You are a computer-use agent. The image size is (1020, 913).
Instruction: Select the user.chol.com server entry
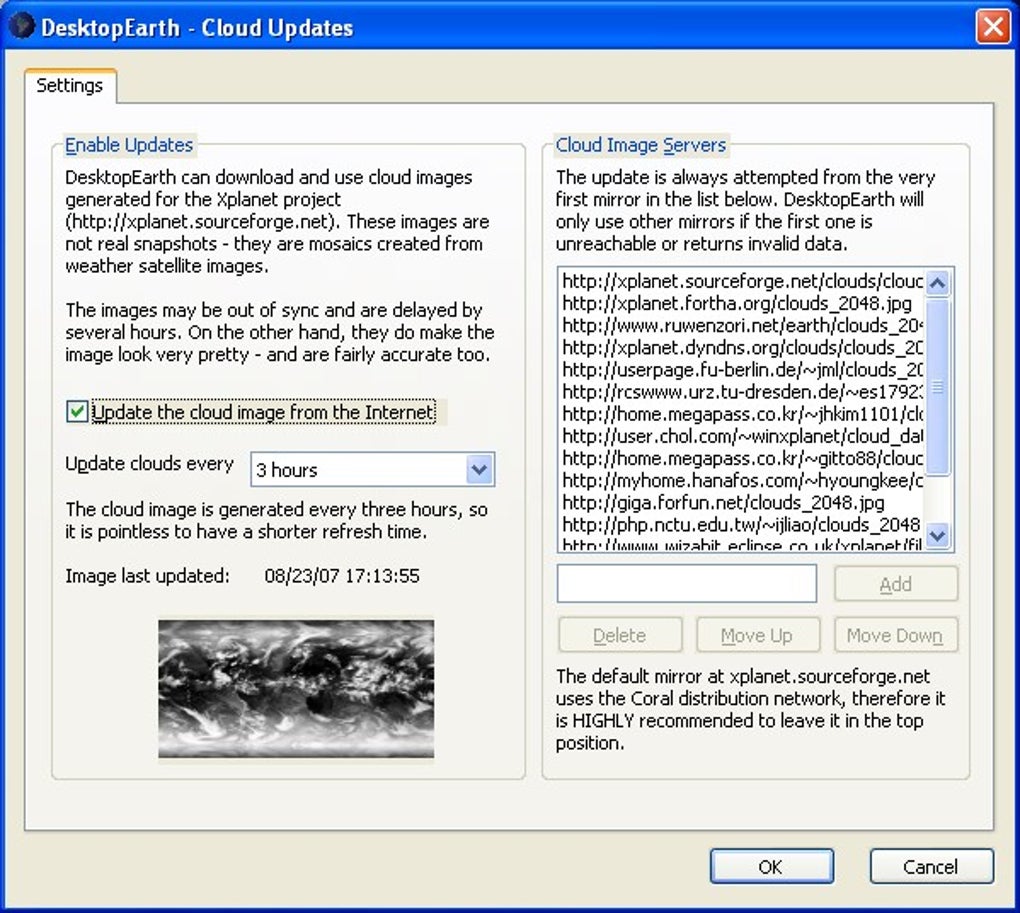(x=742, y=436)
